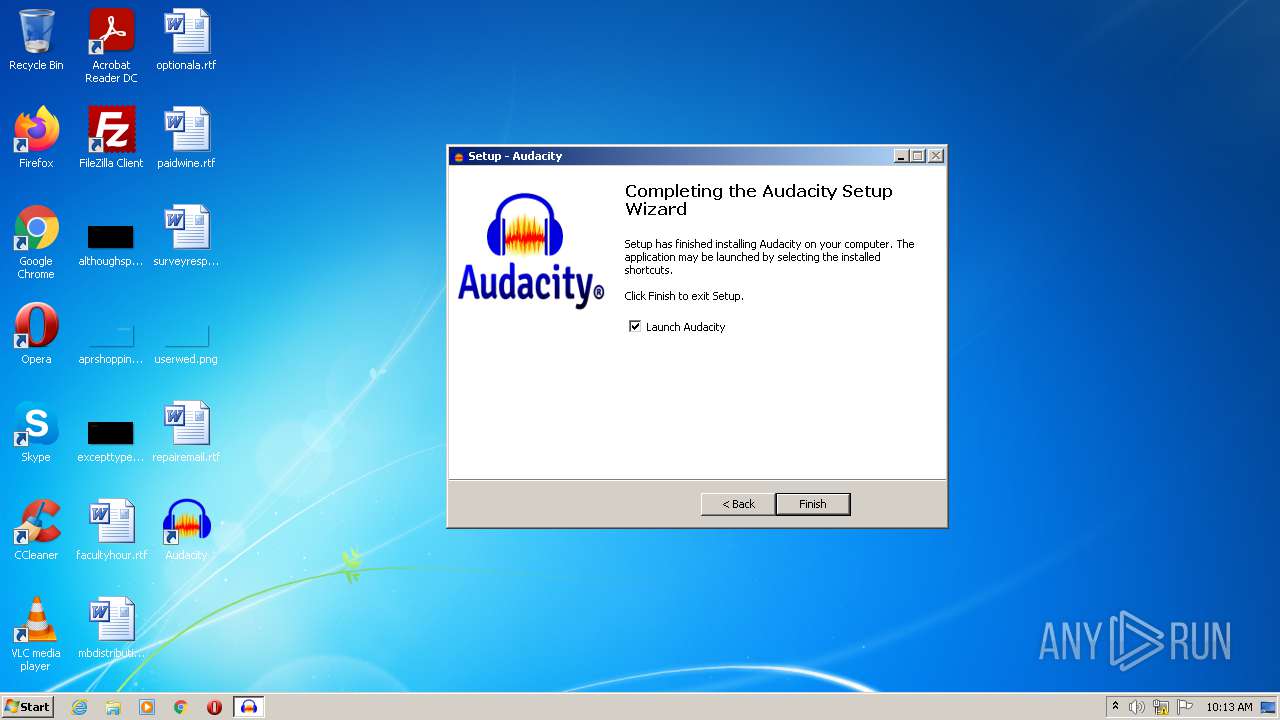
Task: Click the Opera icon in the taskbar
Action: coord(214,707)
